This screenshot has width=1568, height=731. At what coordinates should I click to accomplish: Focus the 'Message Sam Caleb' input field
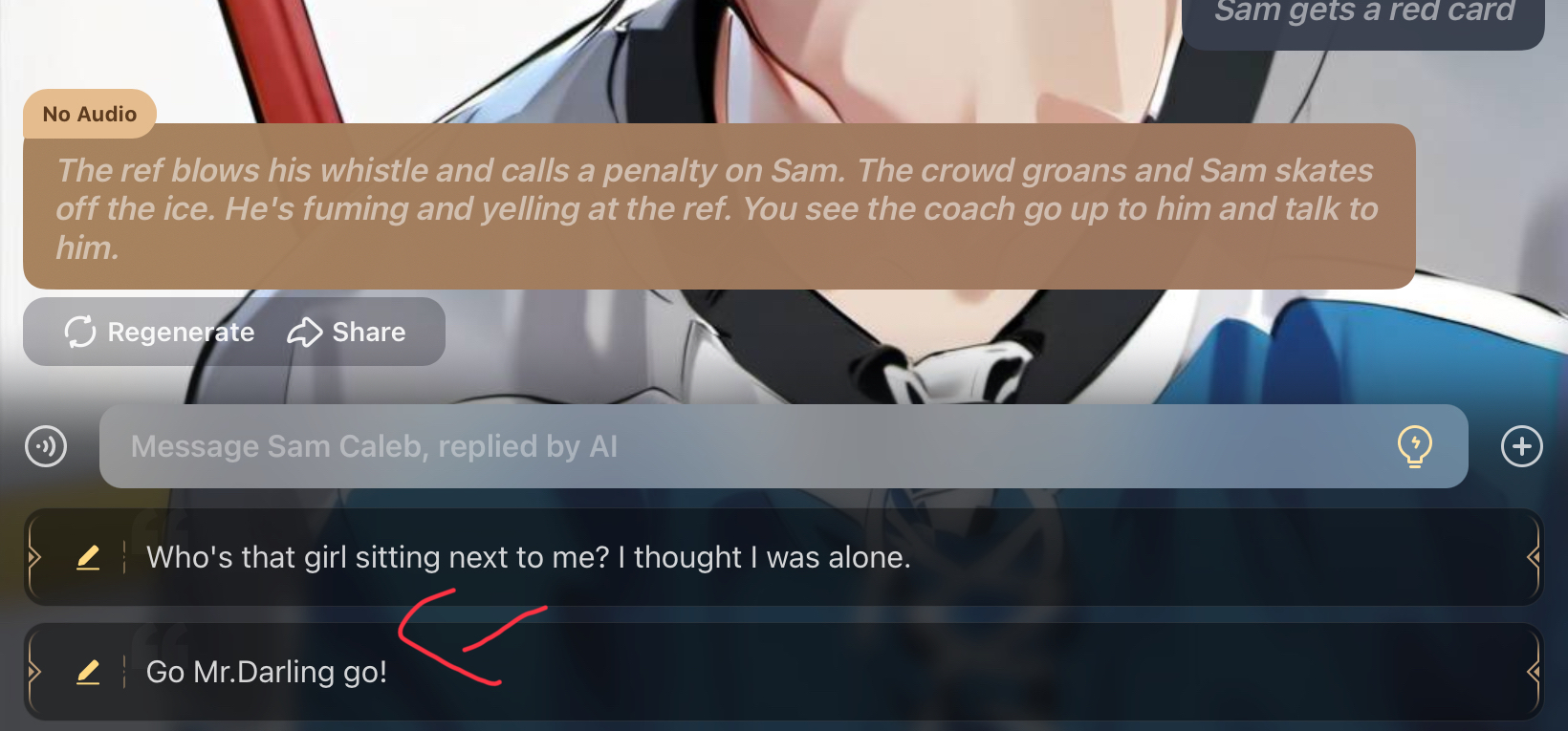click(x=783, y=446)
